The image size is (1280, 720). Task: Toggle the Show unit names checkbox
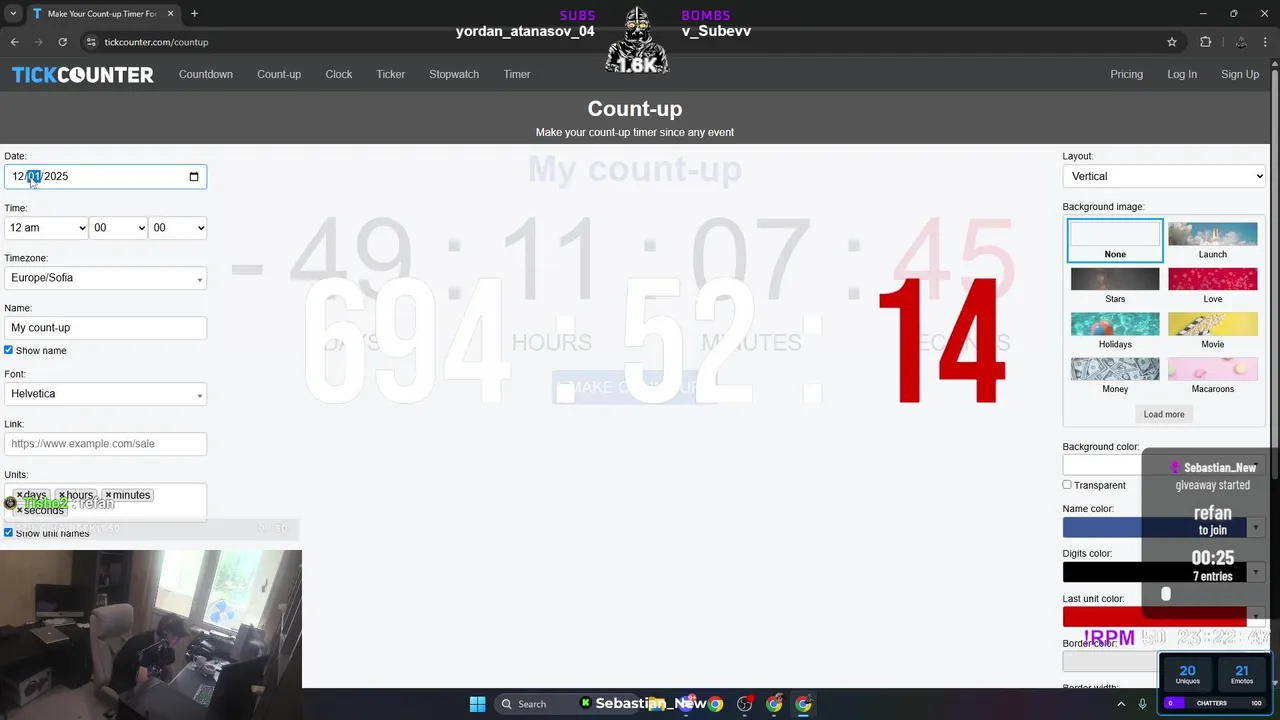pyautogui.click(x=8, y=532)
